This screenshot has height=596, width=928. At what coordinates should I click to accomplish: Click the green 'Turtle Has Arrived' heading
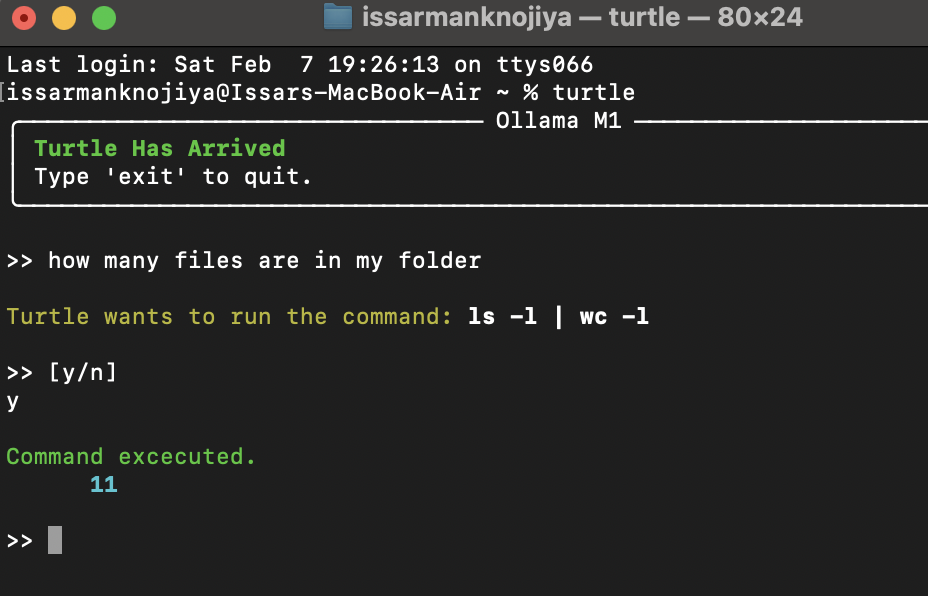160,149
